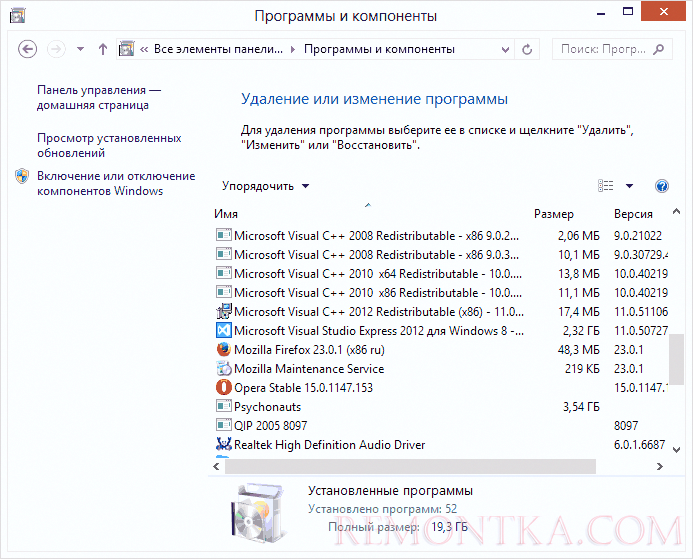Click the horizontal scrollbar thumb
This screenshot has width=693, height=559.
point(410,466)
